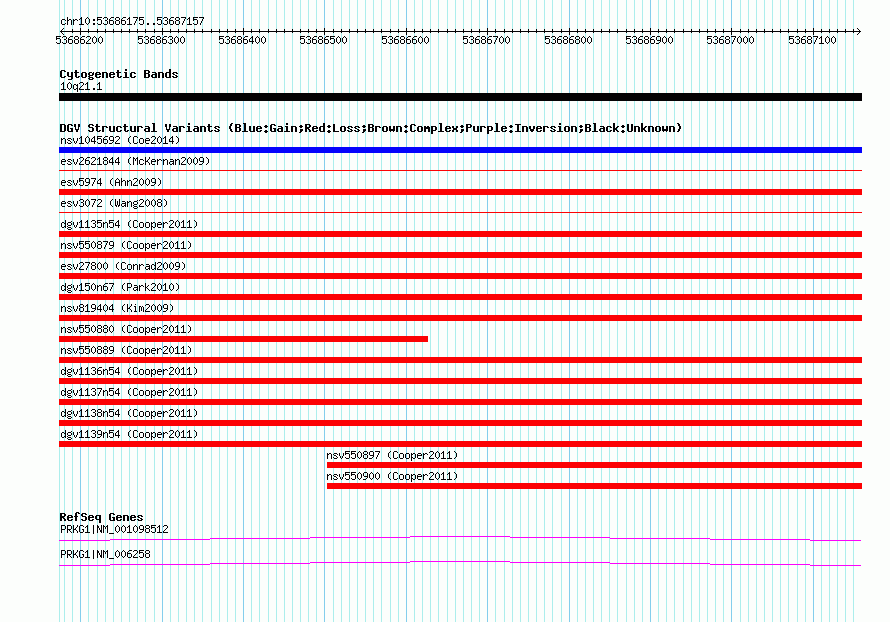The height and width of the screenshot is (622, 890).
Task: Select the red bar under dgv1136n54
Action: (460, 381)
